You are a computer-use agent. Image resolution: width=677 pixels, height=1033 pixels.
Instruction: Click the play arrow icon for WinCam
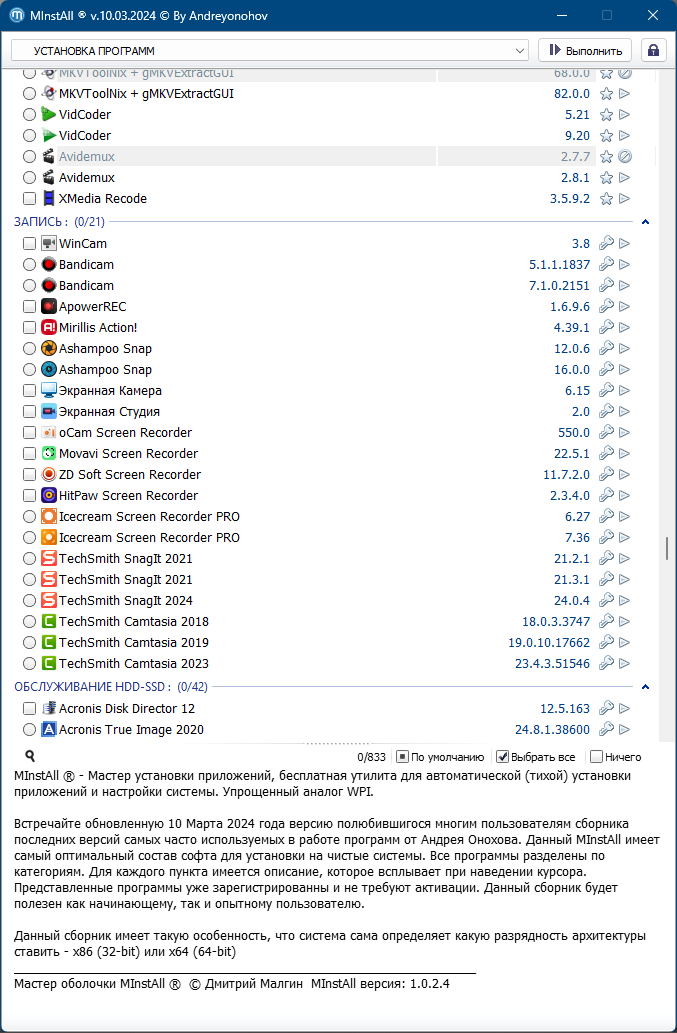(625, 244)
